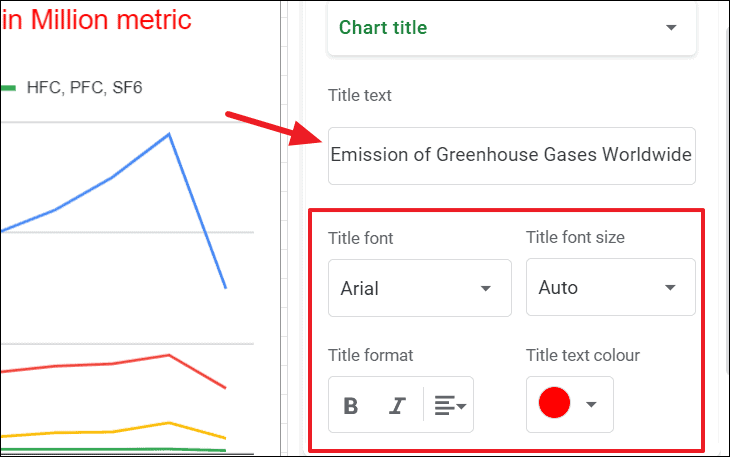Image resolution: width=730 pixels, height=457 pixels.
Task: Toggle italic for the chart title
Action: pyautogui.click(x=398, y=405)
